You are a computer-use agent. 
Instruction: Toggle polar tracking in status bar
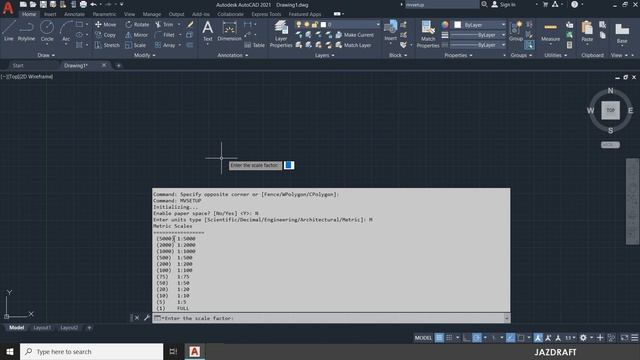pos(477,338)
